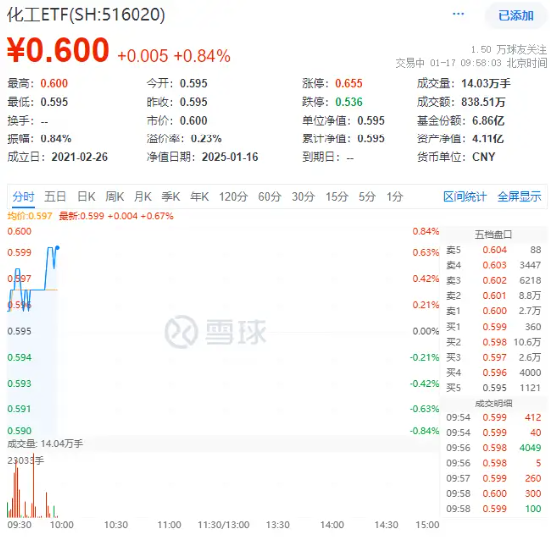Open the 日K chart tab

(x=86, y=196)
